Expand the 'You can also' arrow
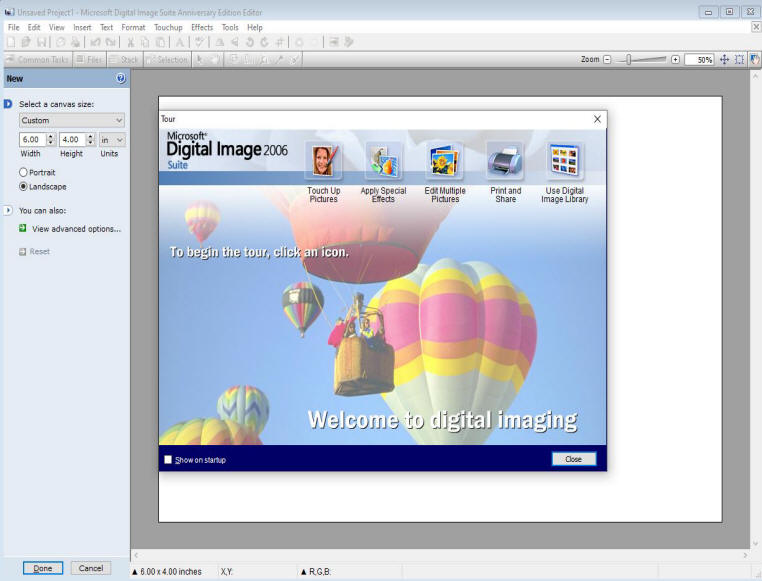This screenshot has width=762, height=581. point(8,210)
